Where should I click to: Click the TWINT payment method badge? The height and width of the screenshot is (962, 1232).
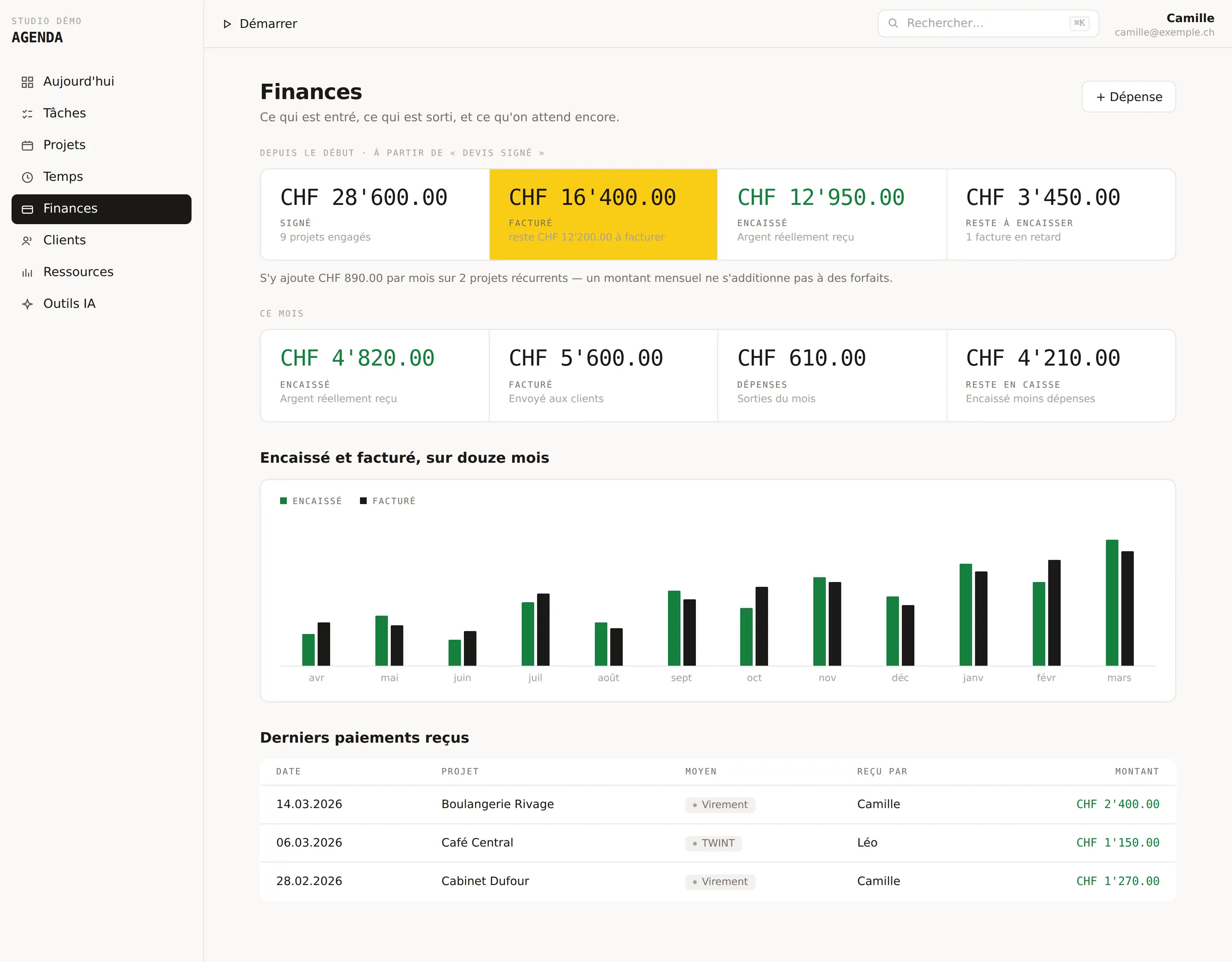pyautogui.click(x=714, y=844)
